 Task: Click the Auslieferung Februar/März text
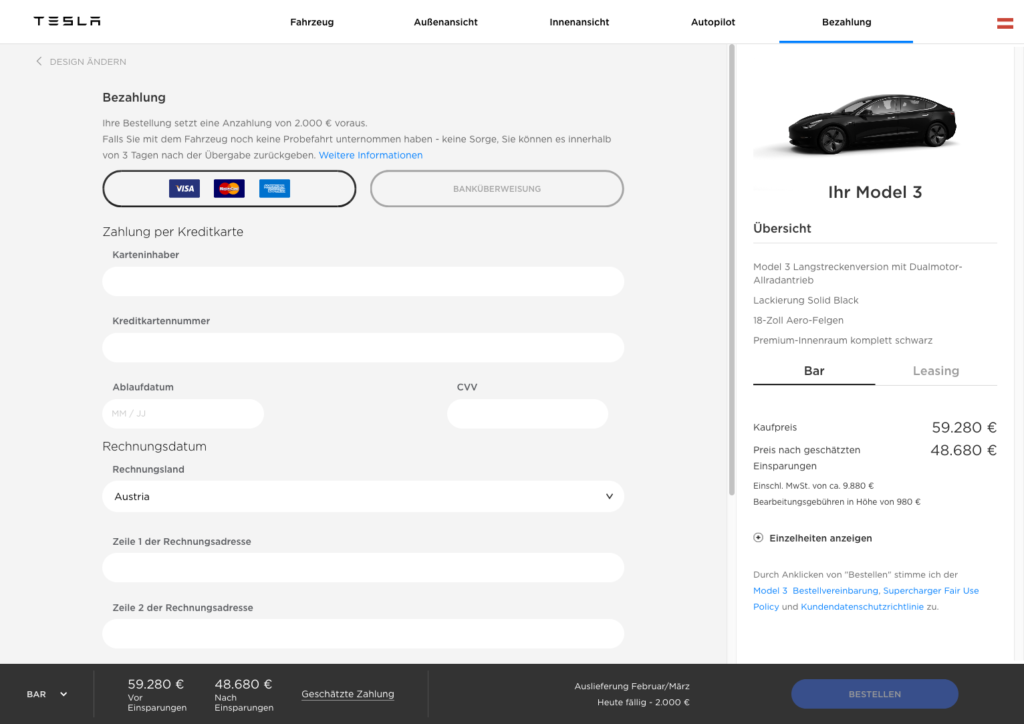click(632, 686)
